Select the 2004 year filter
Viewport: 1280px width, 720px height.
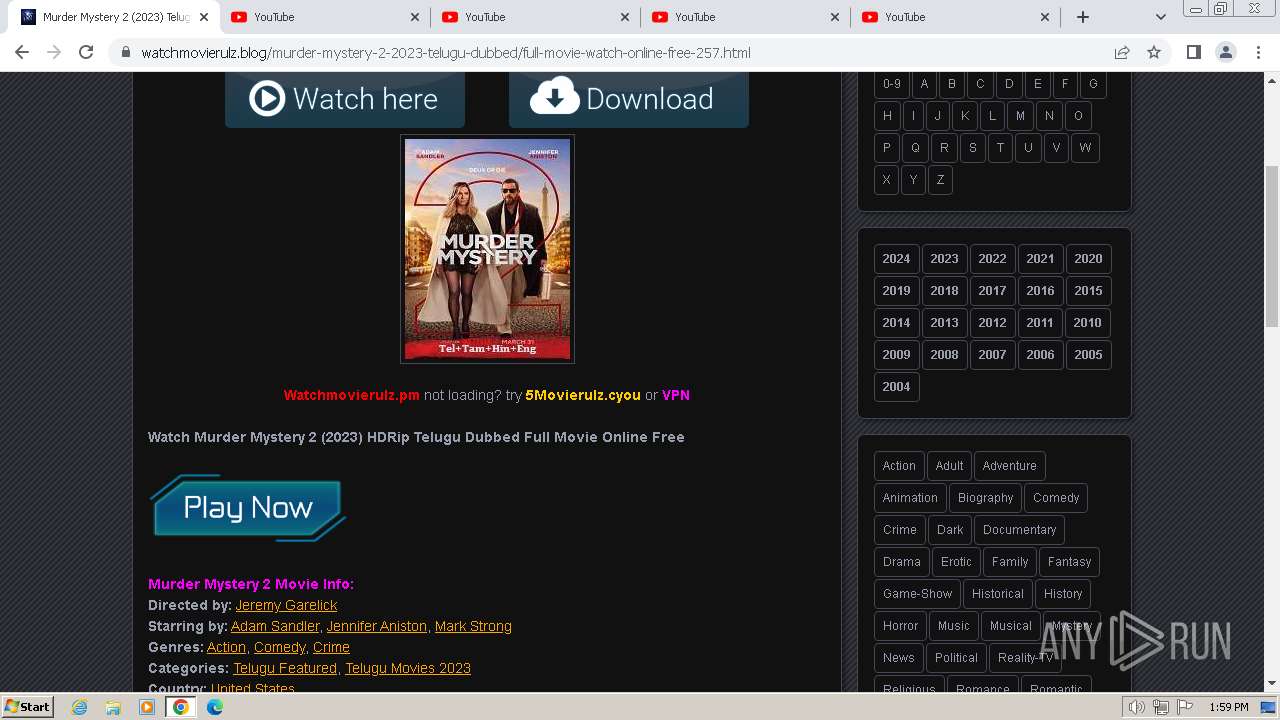[x=896, y=387]
